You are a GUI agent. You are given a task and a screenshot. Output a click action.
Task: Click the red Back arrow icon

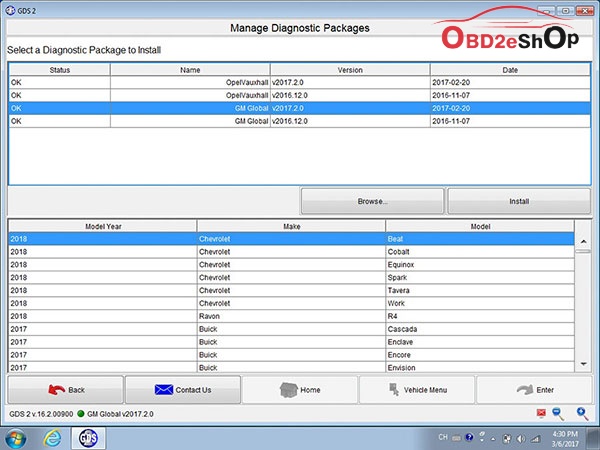(57, 390)
